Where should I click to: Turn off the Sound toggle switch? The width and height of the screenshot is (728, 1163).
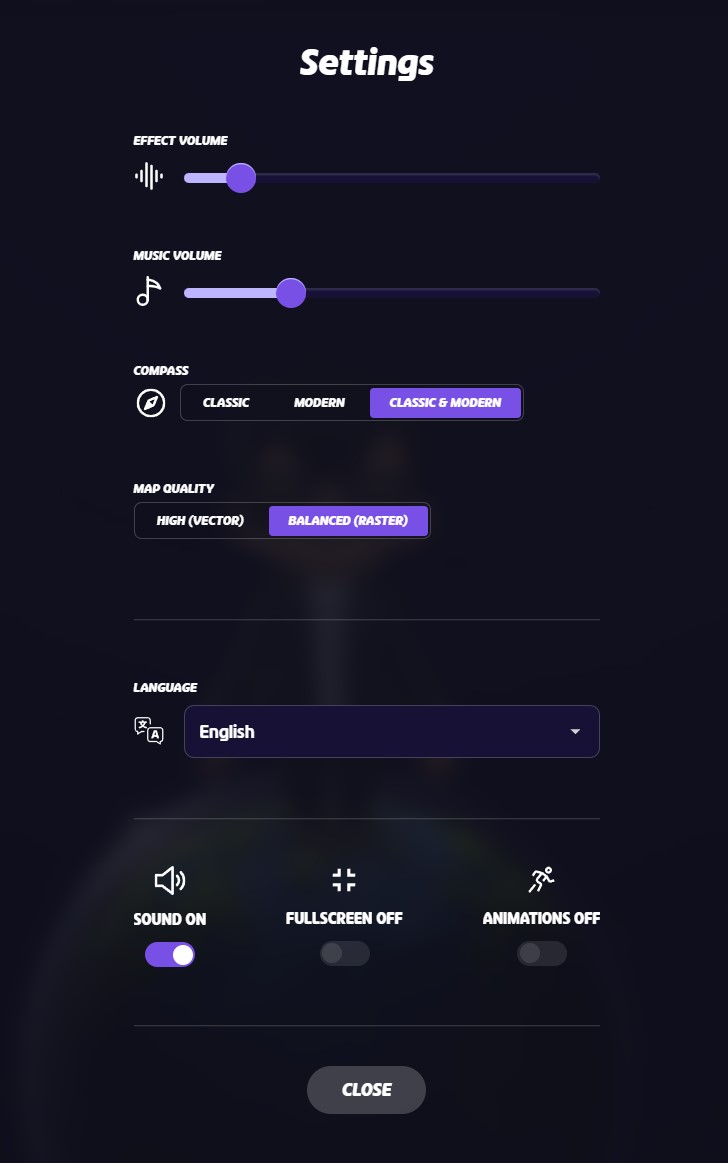tap(170, 955)
